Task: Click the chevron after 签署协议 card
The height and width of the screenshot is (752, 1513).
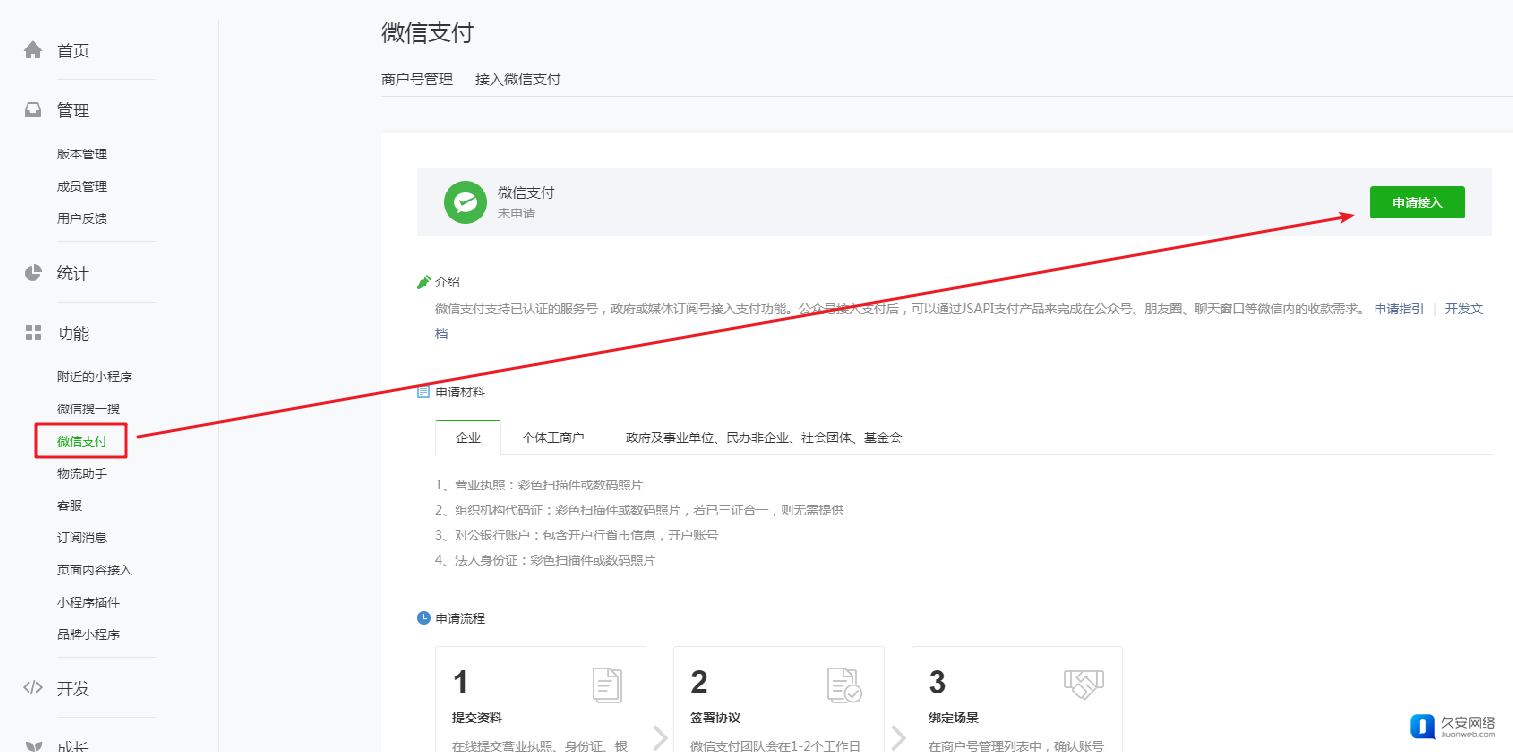Action: (898, 739)
